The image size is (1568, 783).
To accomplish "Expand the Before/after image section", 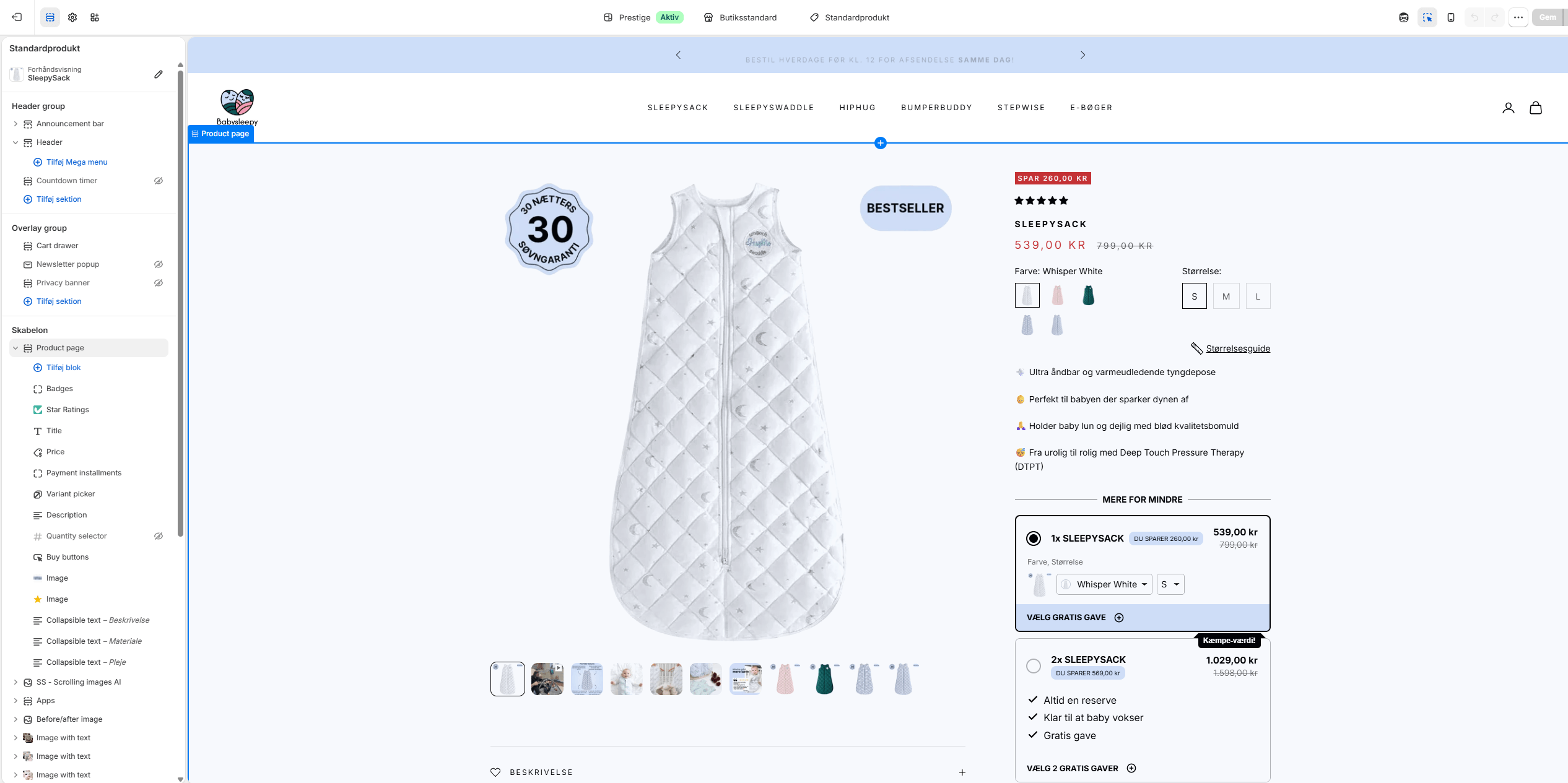I will click(x=15, y=719).
